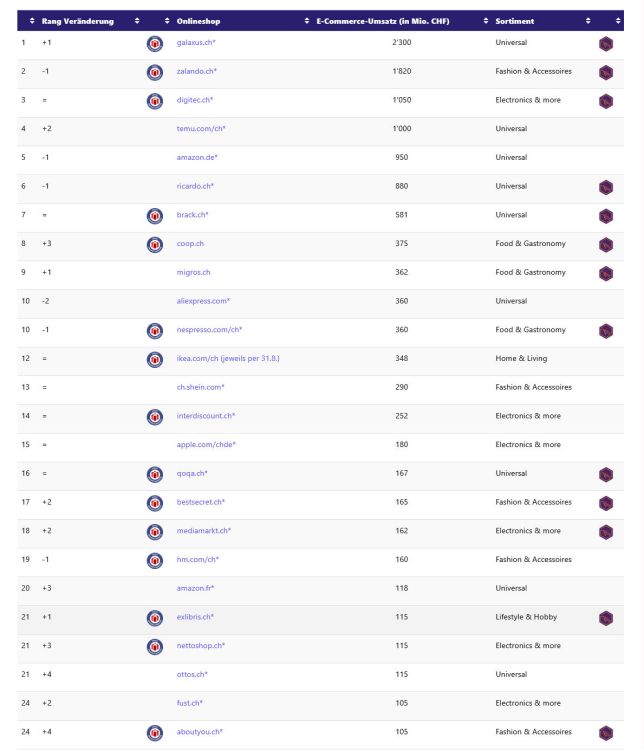Click the purple hexagon icon in aboutyou.ch row
This screenshot has height=750, width=644.
point(606,733)
